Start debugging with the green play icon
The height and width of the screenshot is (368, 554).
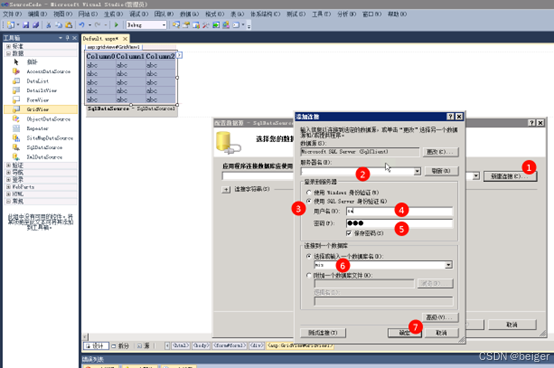[x=116, y=25]
